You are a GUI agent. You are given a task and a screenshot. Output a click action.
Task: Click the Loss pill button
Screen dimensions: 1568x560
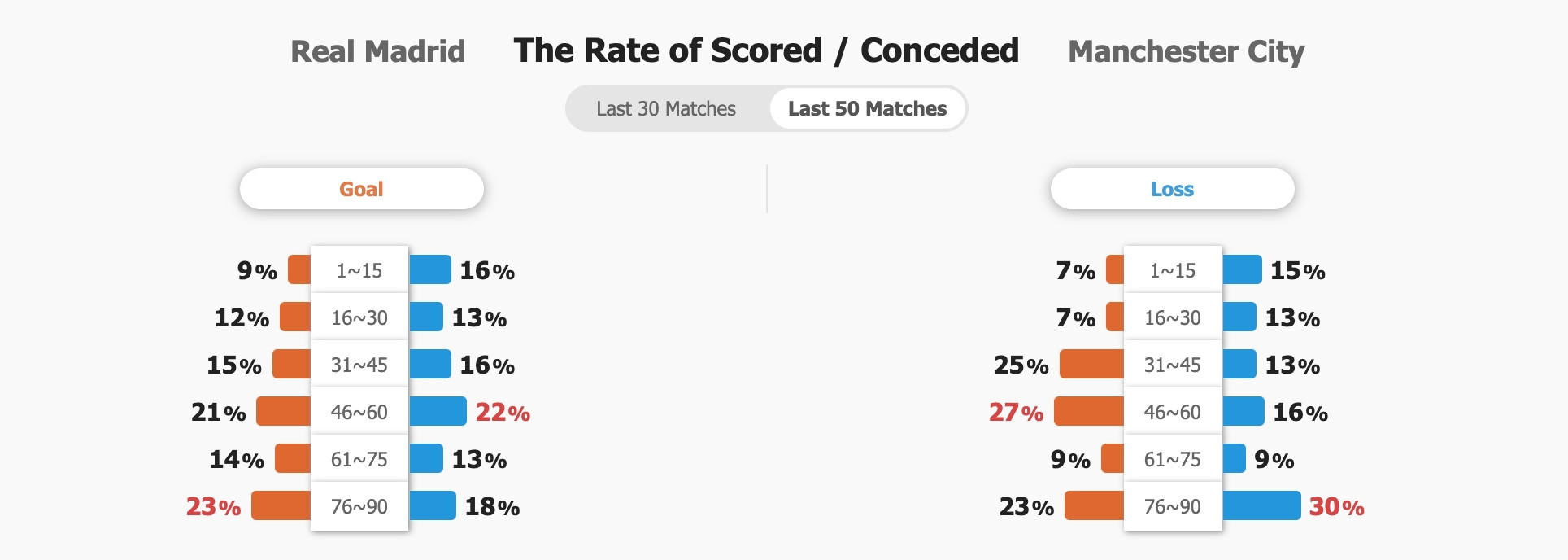point(1172,189)
